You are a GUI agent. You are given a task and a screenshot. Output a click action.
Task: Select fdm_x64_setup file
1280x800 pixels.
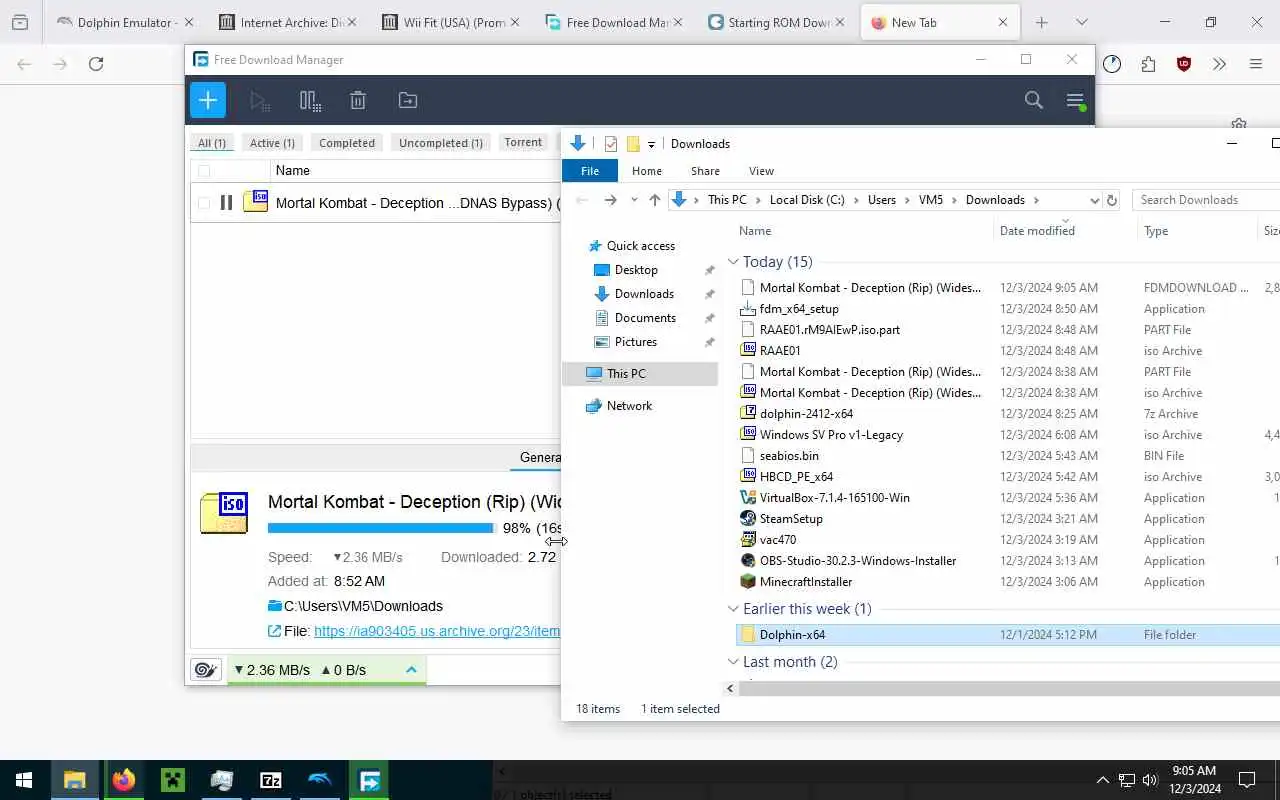click(799, 309)
